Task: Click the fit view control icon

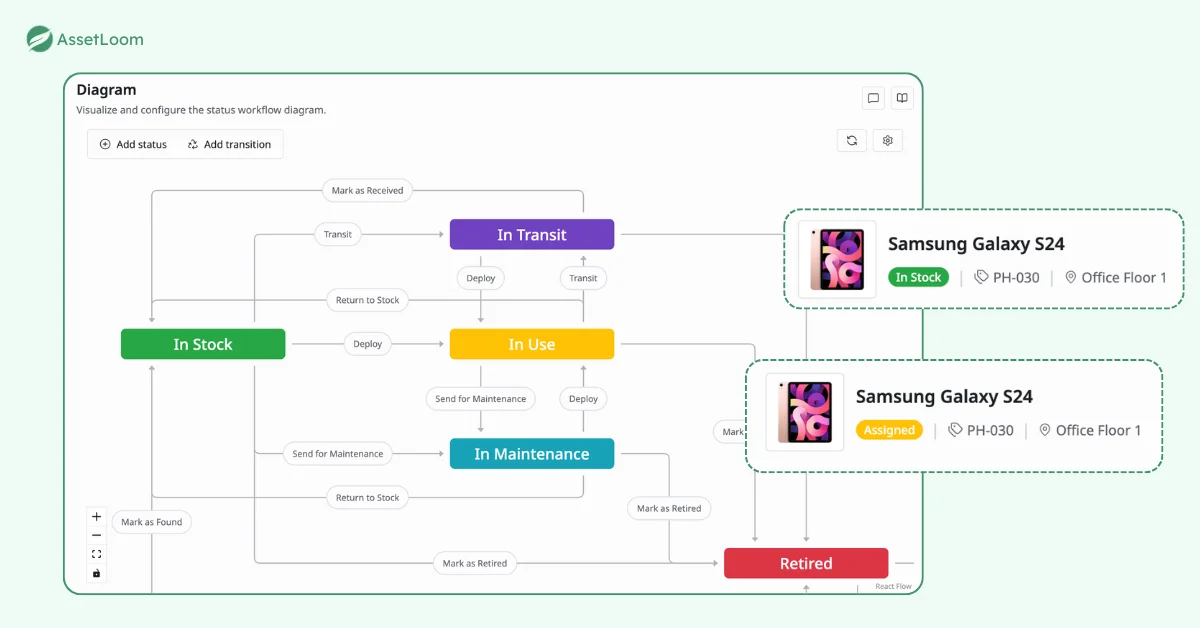Action: tap(97, 554)
